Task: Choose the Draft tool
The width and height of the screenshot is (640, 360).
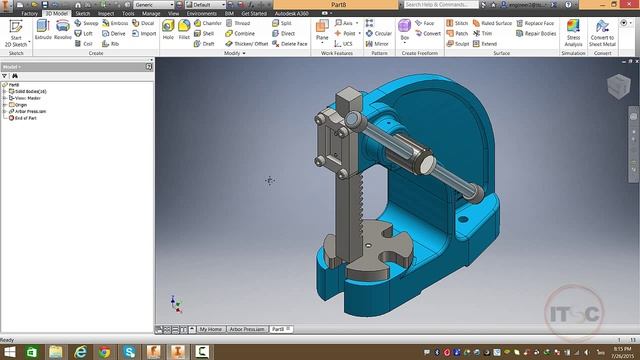Action: (204, 44)
